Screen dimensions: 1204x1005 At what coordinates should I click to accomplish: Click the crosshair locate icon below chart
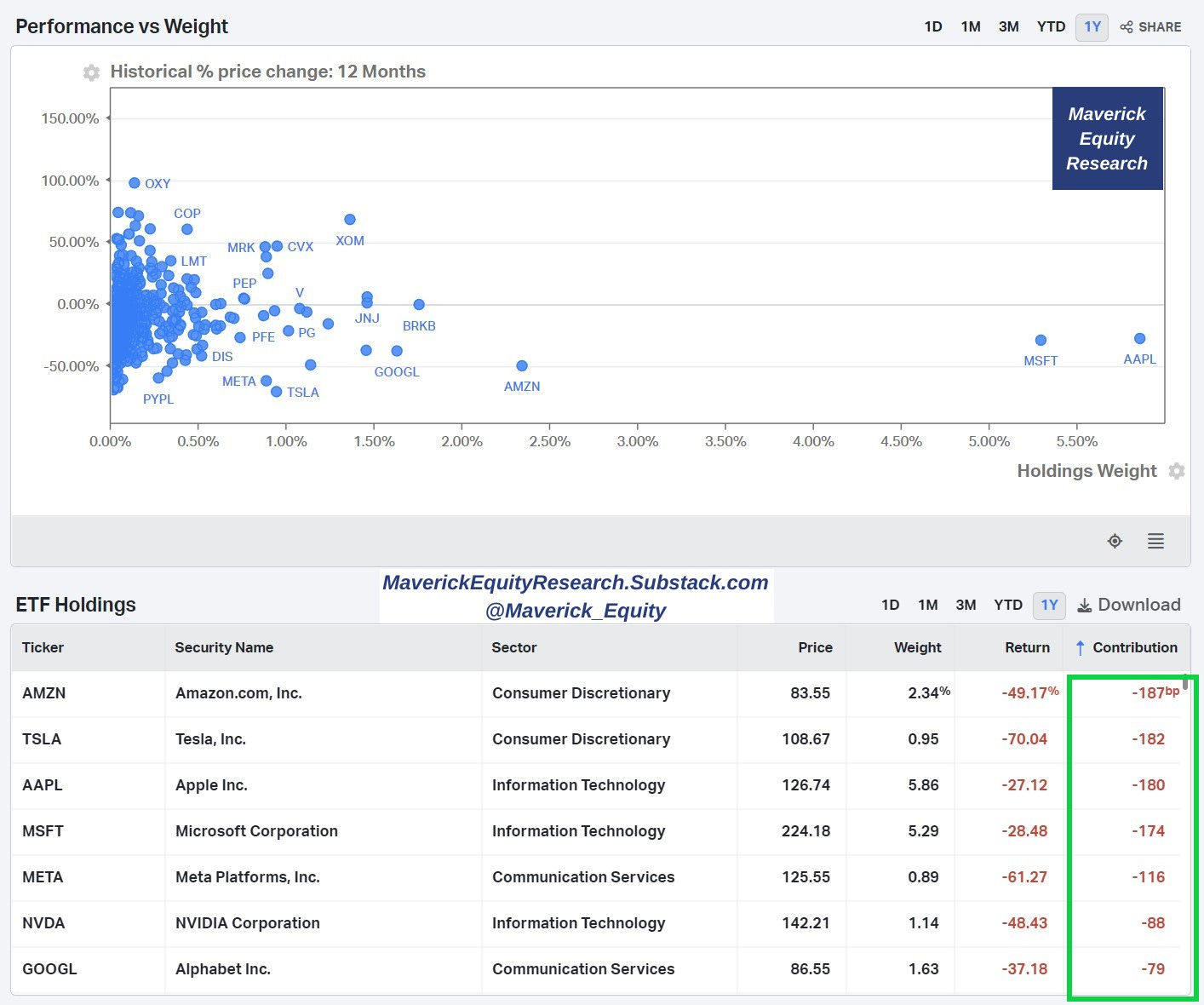click(x=1115, y=541)
